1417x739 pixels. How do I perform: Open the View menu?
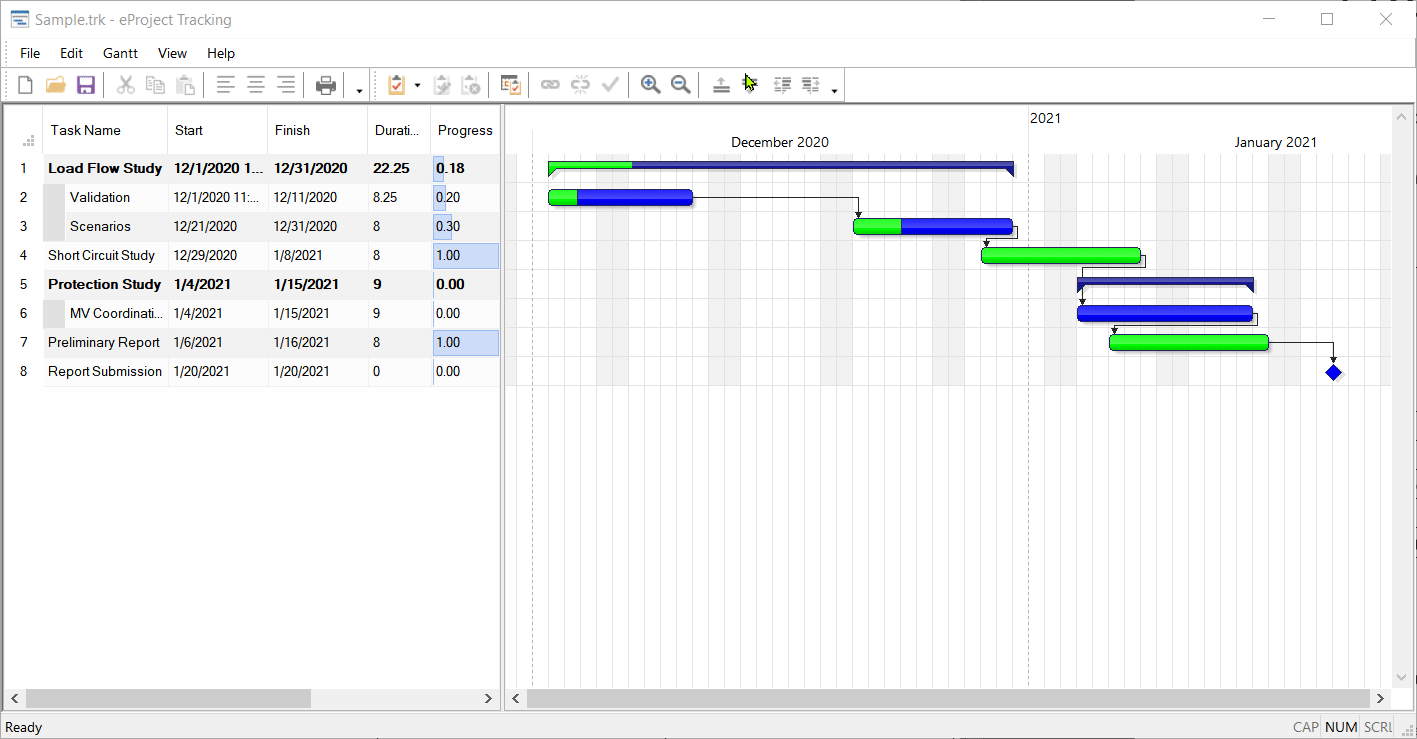tap(172, 53)
